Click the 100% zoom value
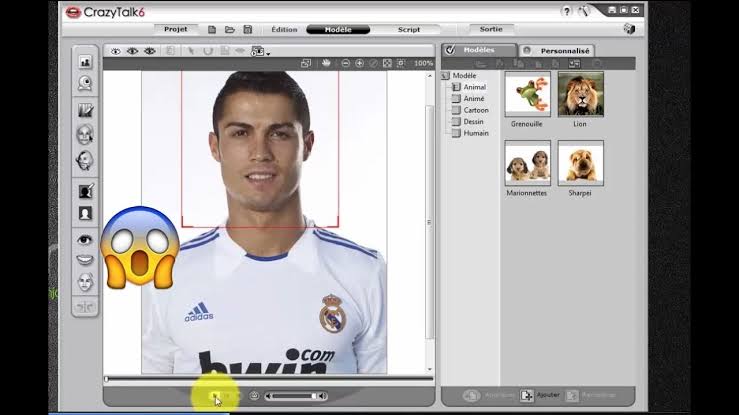739x415 pixels. pyautogui.click(x=423, y=63)
